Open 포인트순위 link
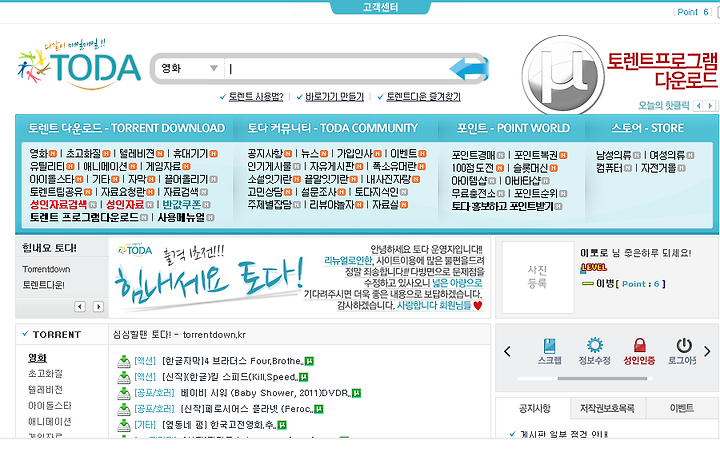 (x=535, y=193)
